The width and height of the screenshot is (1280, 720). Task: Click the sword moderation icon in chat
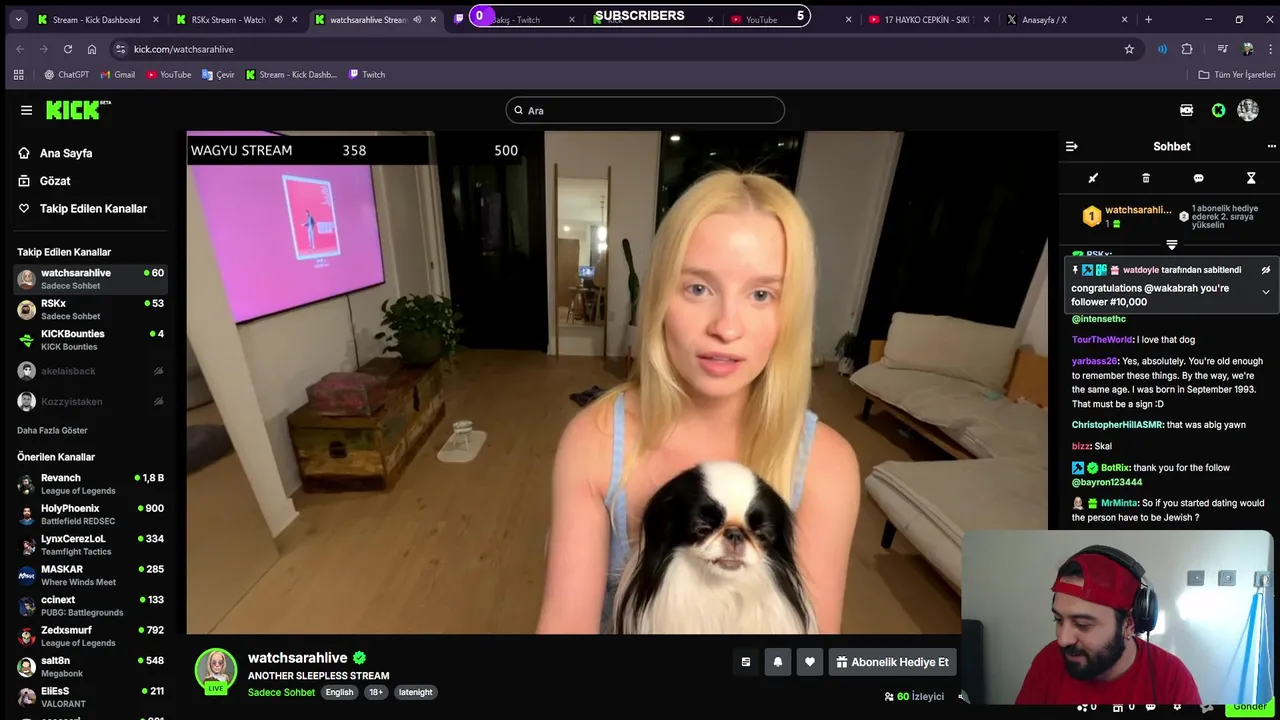click(x=1093, y=178)
